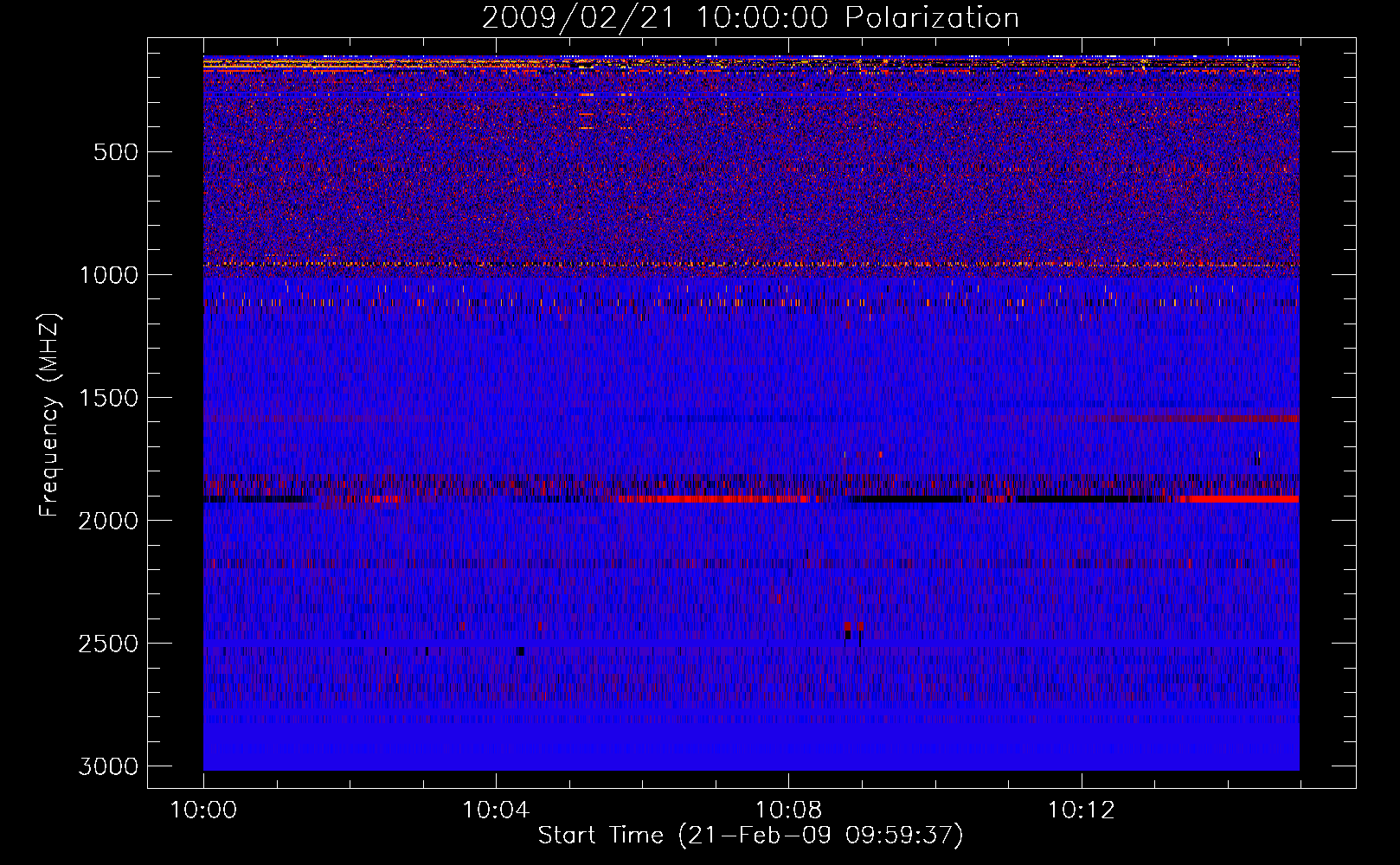Viewport: 1400px width, 865px height.
Task: Click the 10:08 time tick label
Action: pyautogui.click(x=788, y=811)
